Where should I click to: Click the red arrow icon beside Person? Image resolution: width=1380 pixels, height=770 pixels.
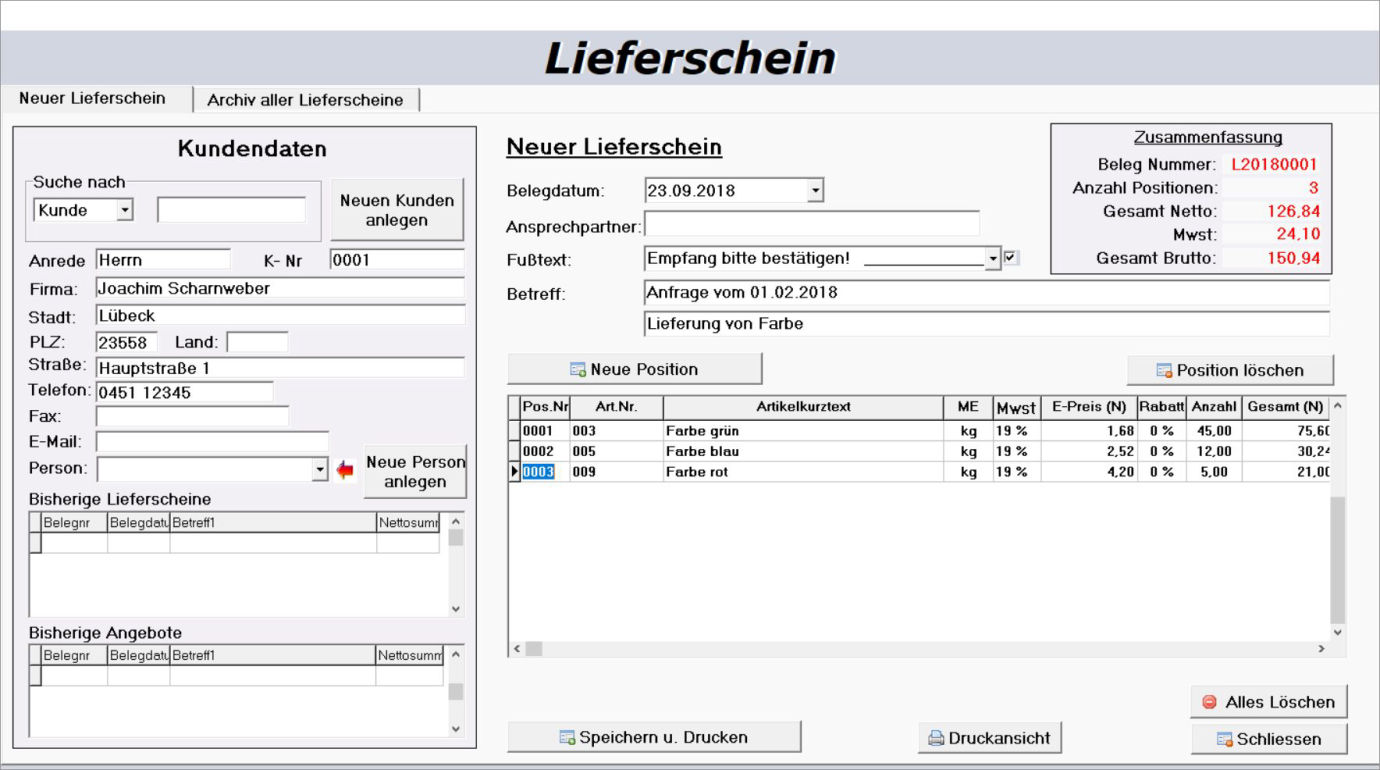[346, 470]
